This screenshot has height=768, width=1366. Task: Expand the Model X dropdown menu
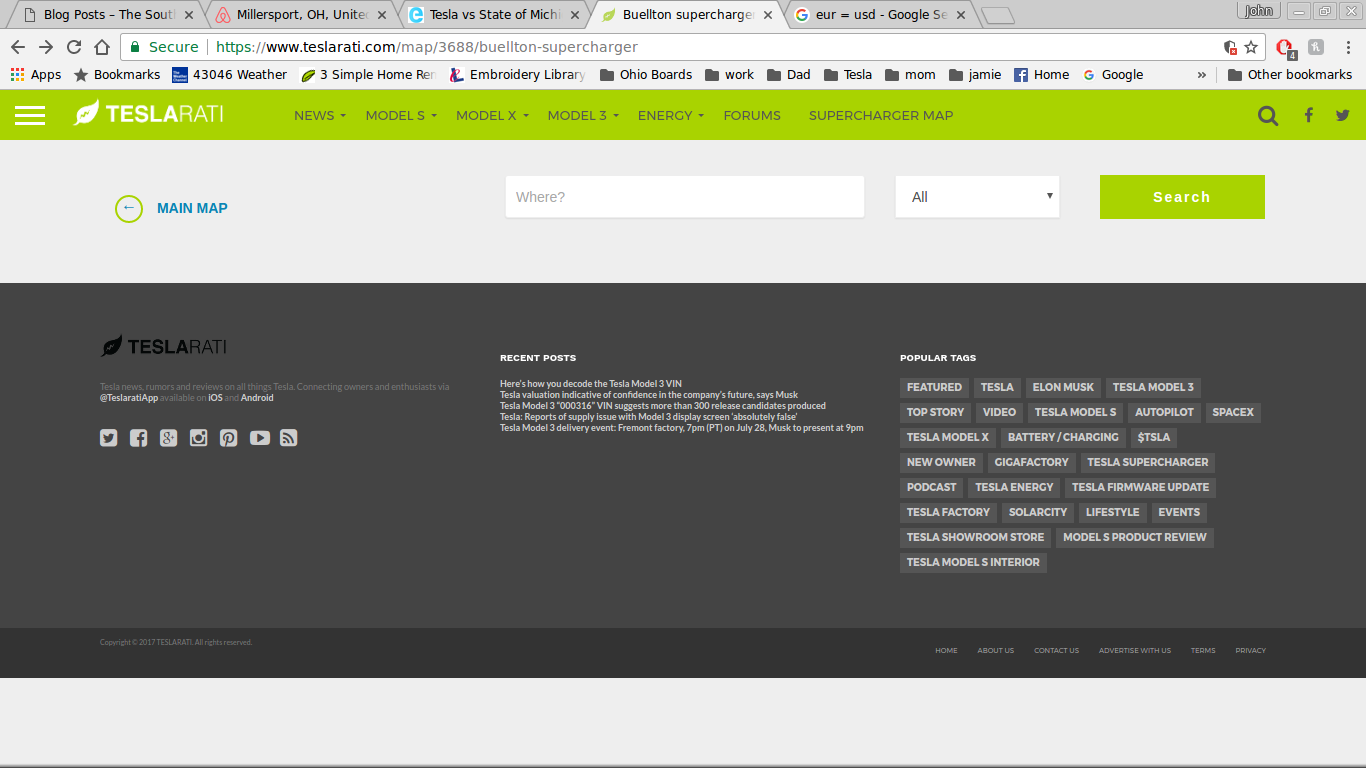tap(492, 116)
